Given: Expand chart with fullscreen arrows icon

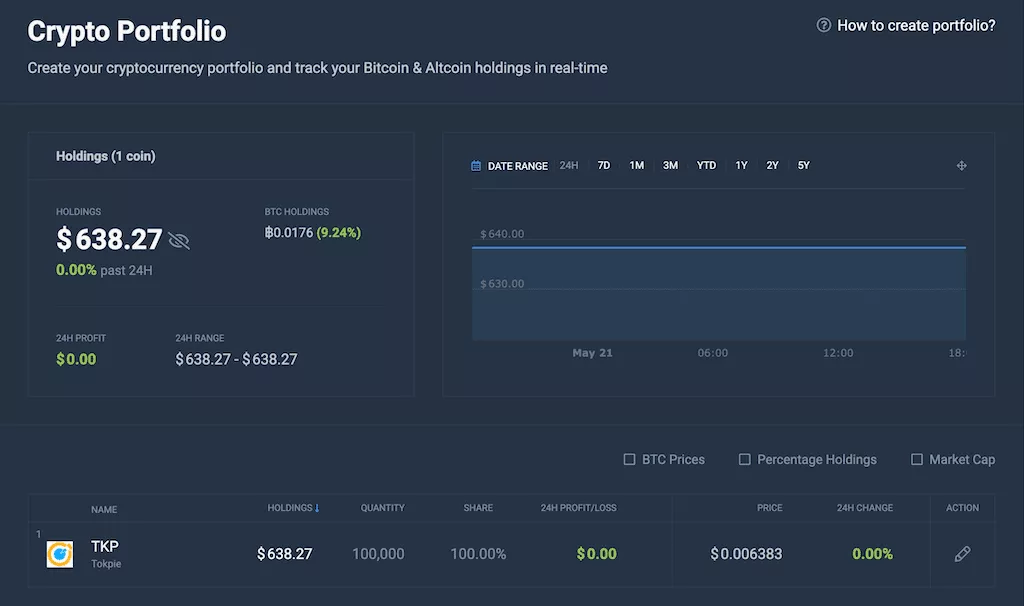Looking at the screenshot, I should [961, 166].
